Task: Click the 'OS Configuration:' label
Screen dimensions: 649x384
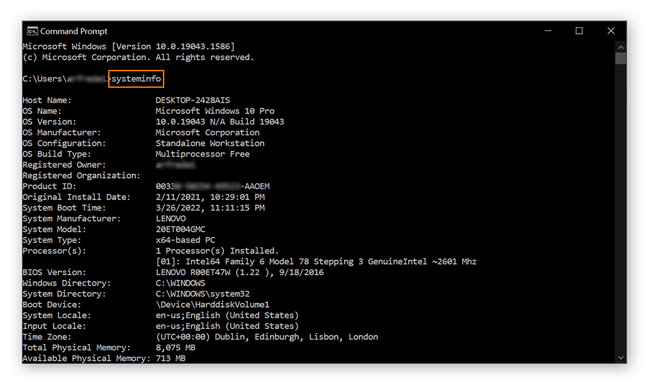Action: pyautogui.click(x=64, y=143)
